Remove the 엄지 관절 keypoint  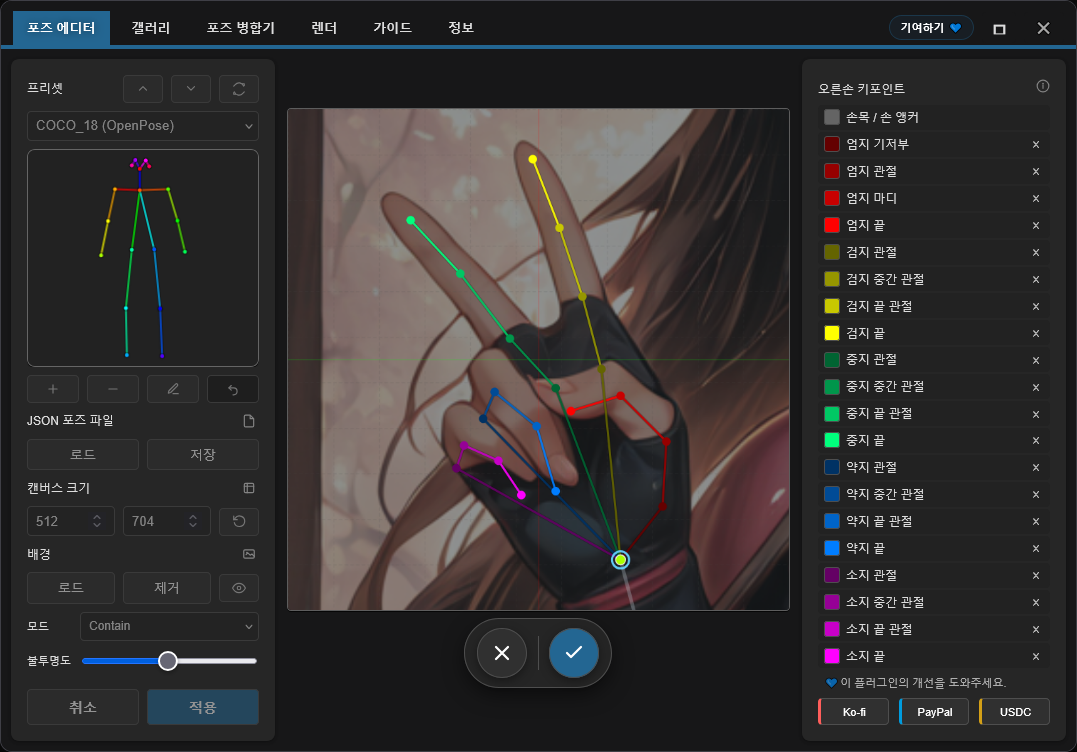click(1036, 172)
